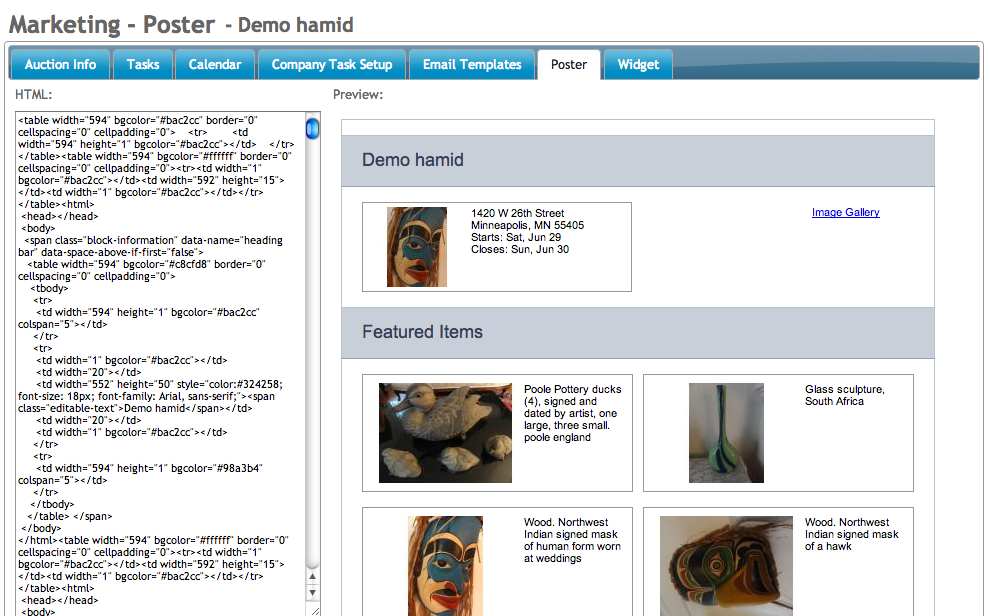The image size is (990, 616).
Task: Click the Closes: Sun, Jun 30 text
Action: (x=520, y=249)
